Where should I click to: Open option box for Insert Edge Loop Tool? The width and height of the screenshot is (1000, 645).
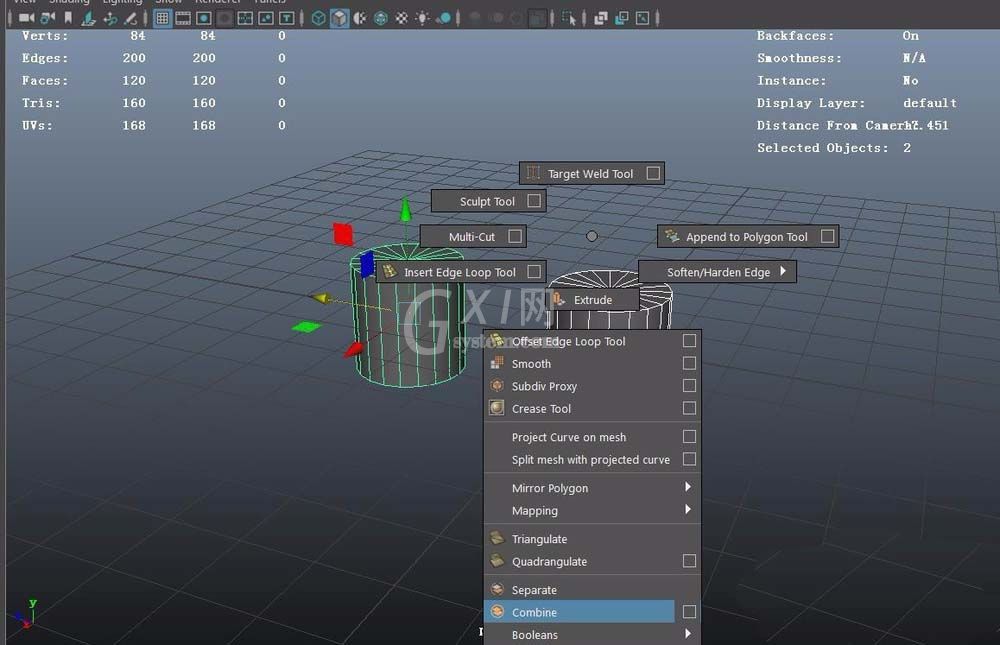(534, 272)
